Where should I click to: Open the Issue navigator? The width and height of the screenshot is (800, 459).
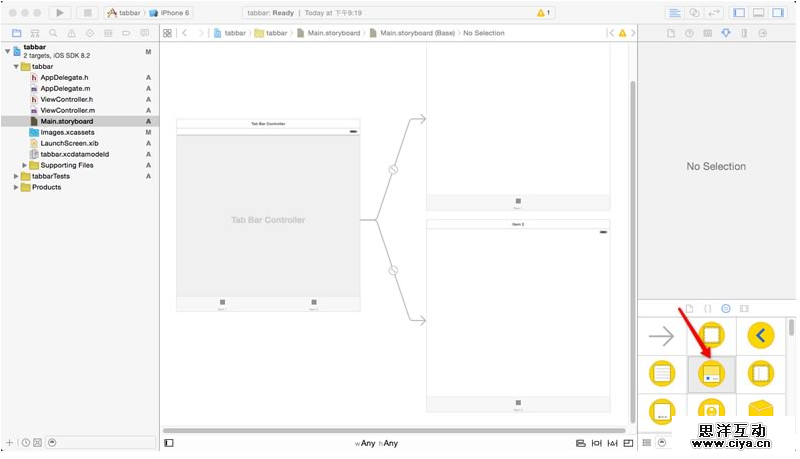pyautogui.click(x=71, y=33)
